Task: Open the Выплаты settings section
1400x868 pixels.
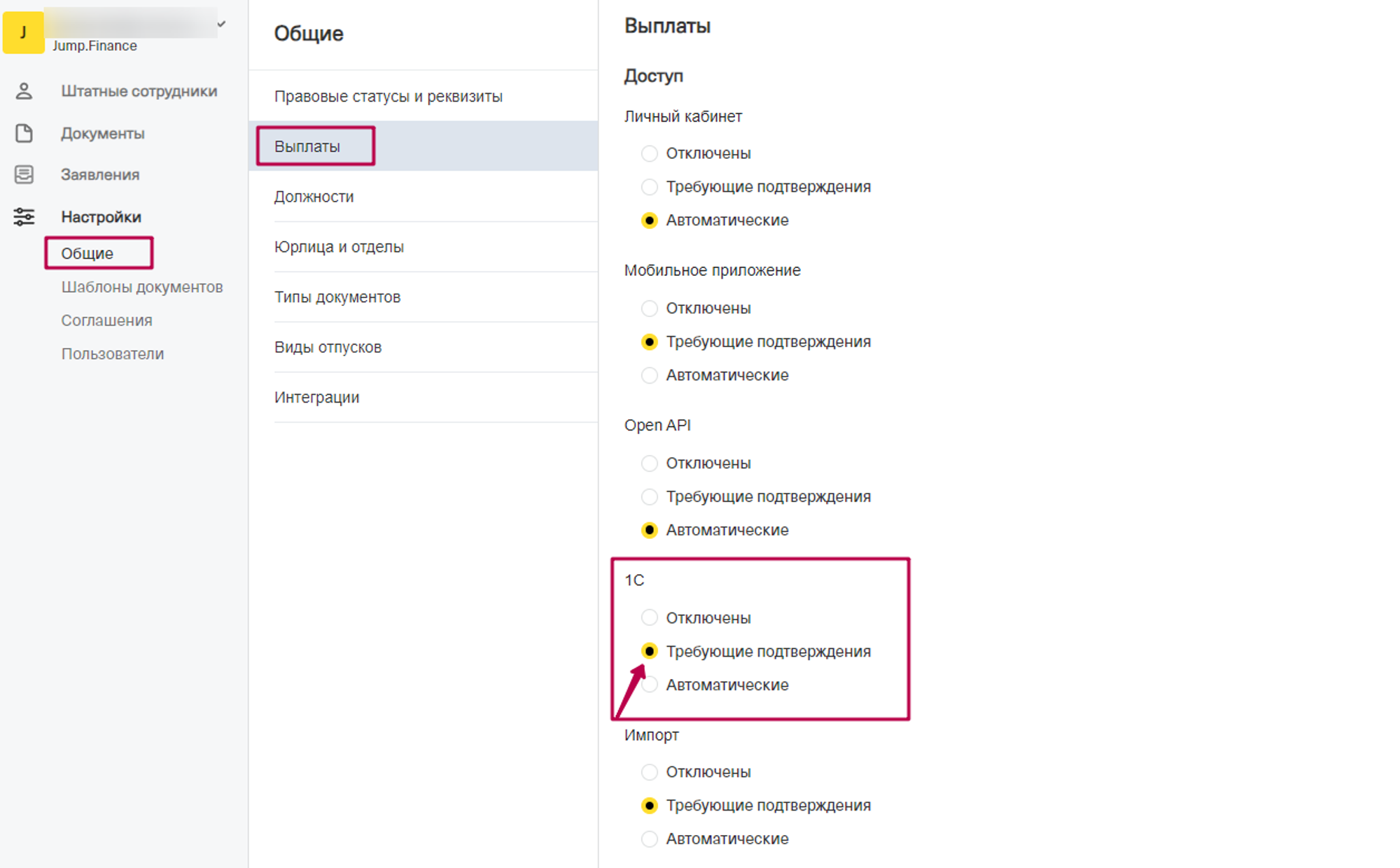Action: [307, 146]
